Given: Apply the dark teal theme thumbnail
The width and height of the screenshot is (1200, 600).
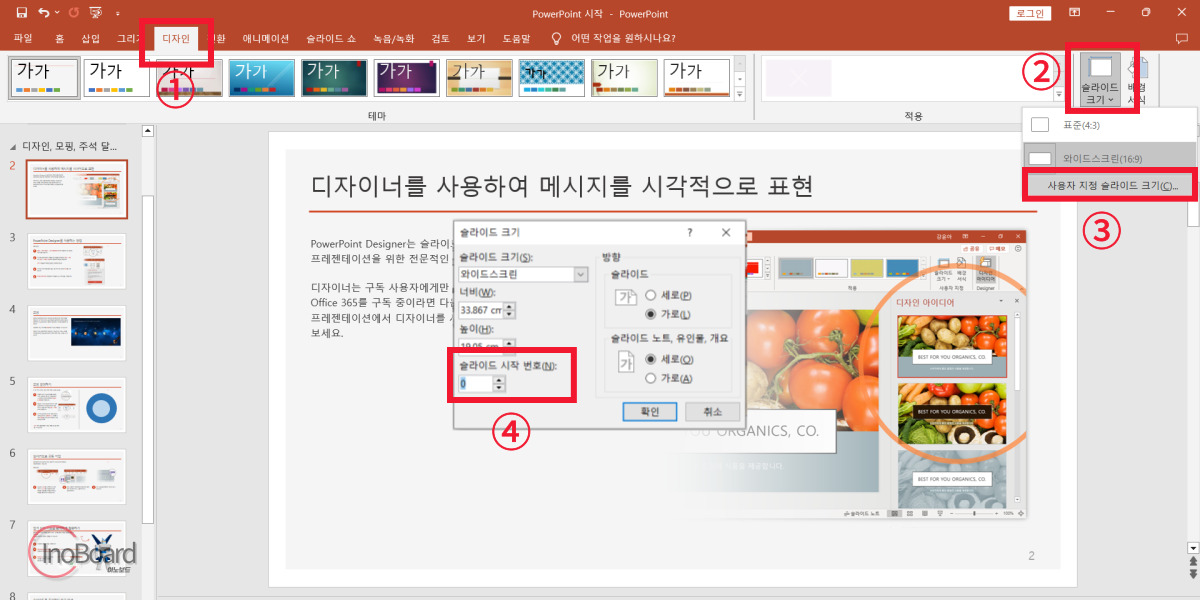Looking at the screenshot, I should 335,77.
